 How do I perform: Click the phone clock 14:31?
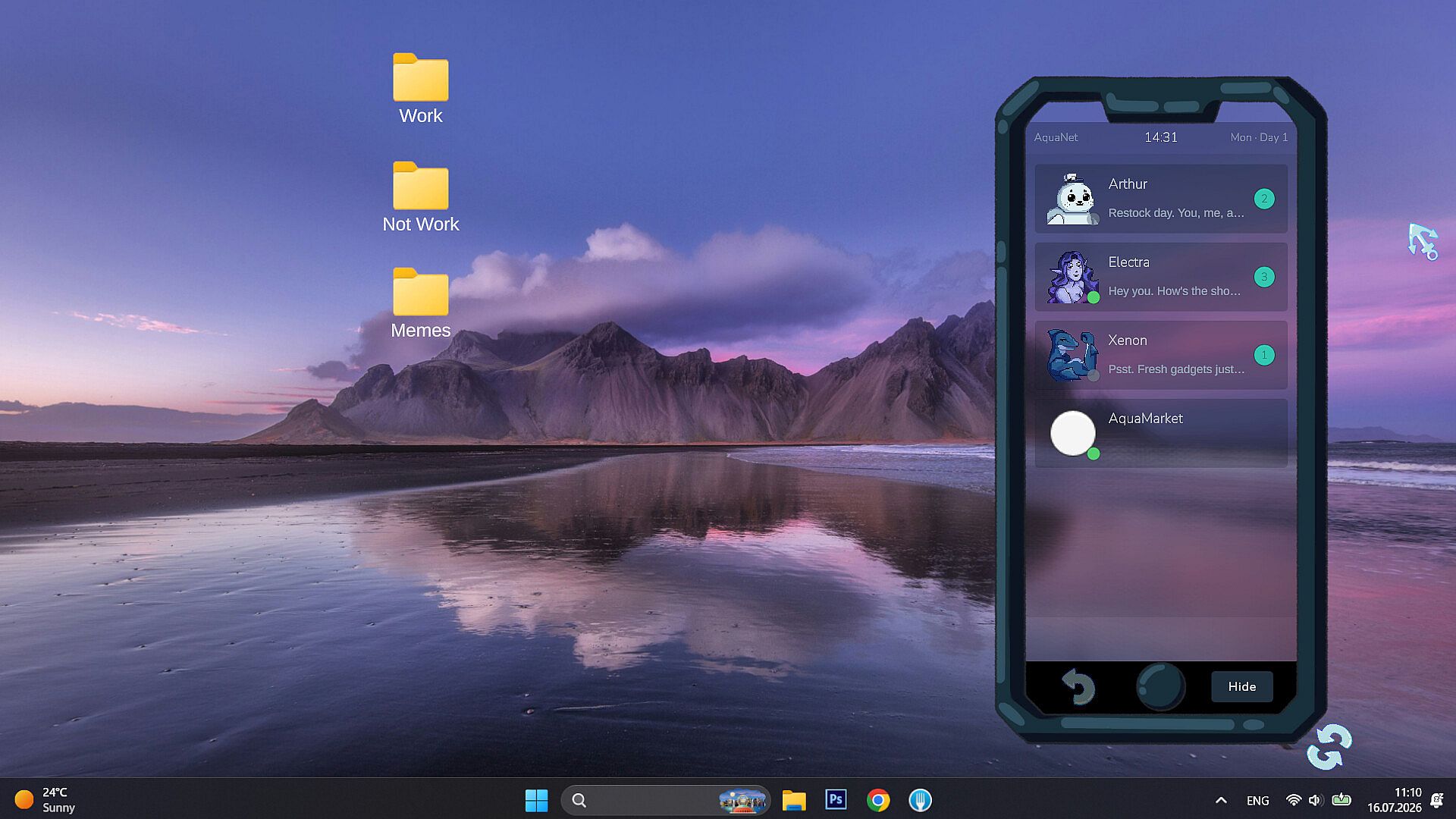(x=1161, y=137)
